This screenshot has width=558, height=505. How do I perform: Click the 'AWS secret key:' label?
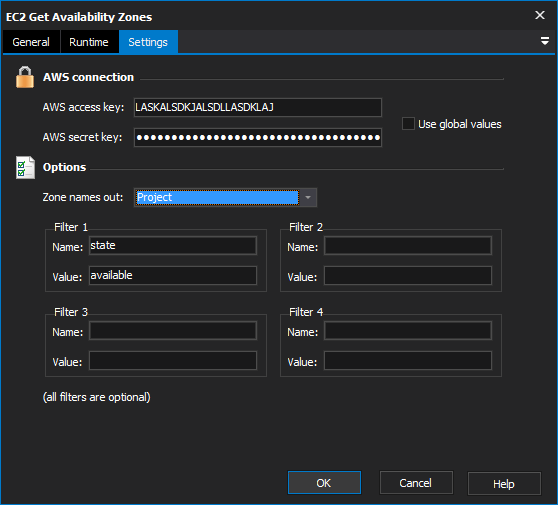pos(82,137)
